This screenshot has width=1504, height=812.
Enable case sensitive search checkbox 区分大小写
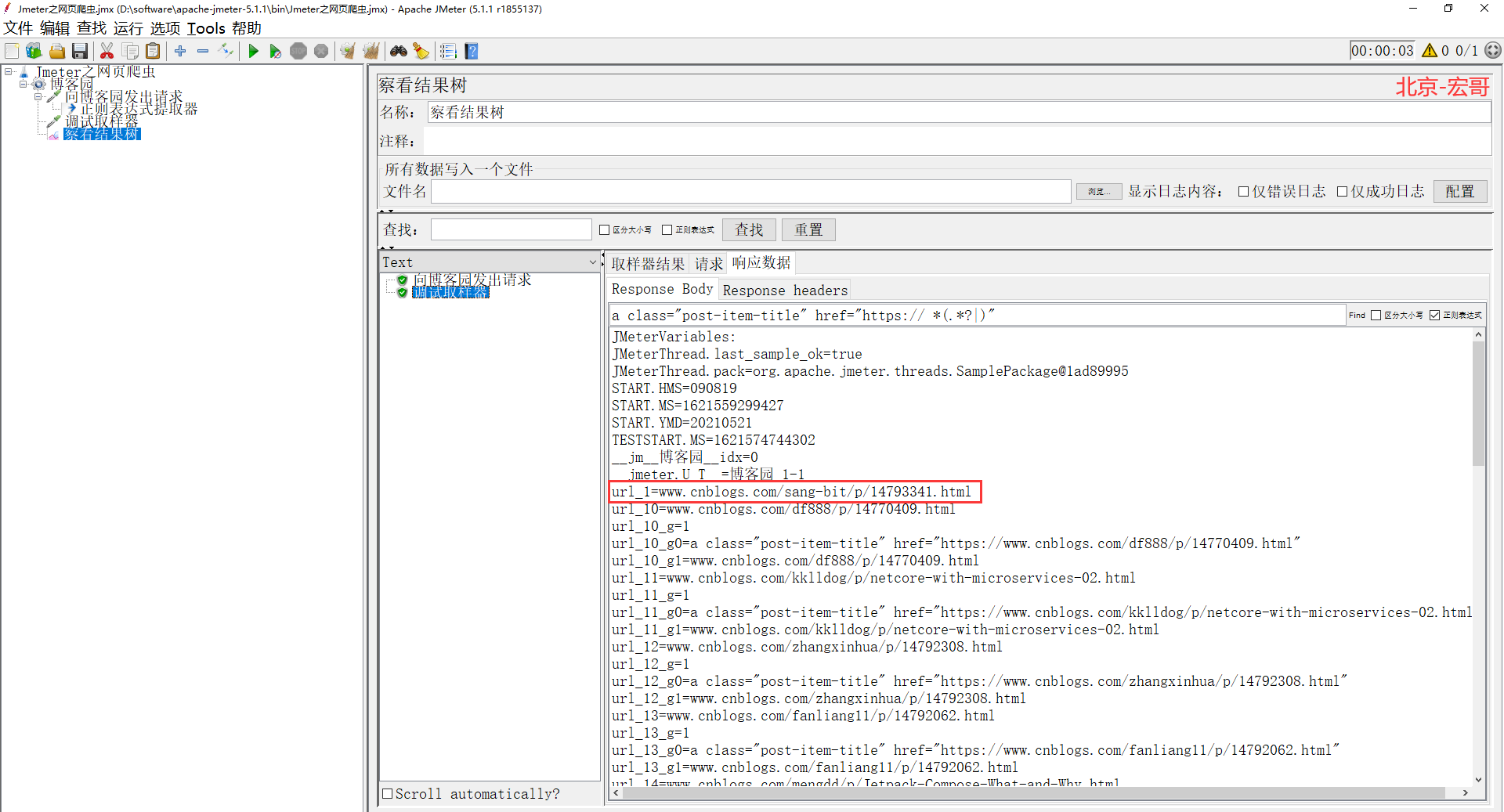point(604,229)
